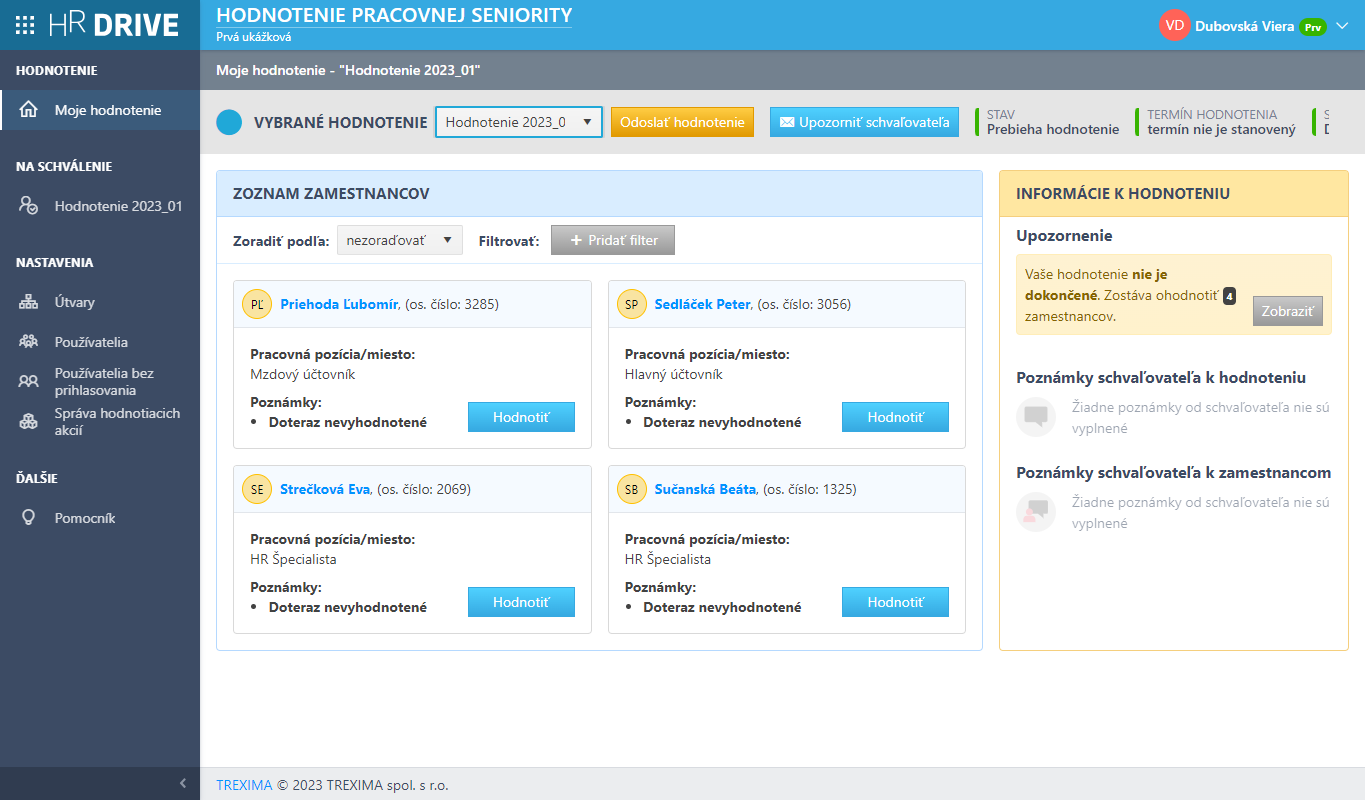Click the Používatelia group icon
This screenshot has height=800, width=1365.
[29, 342]
